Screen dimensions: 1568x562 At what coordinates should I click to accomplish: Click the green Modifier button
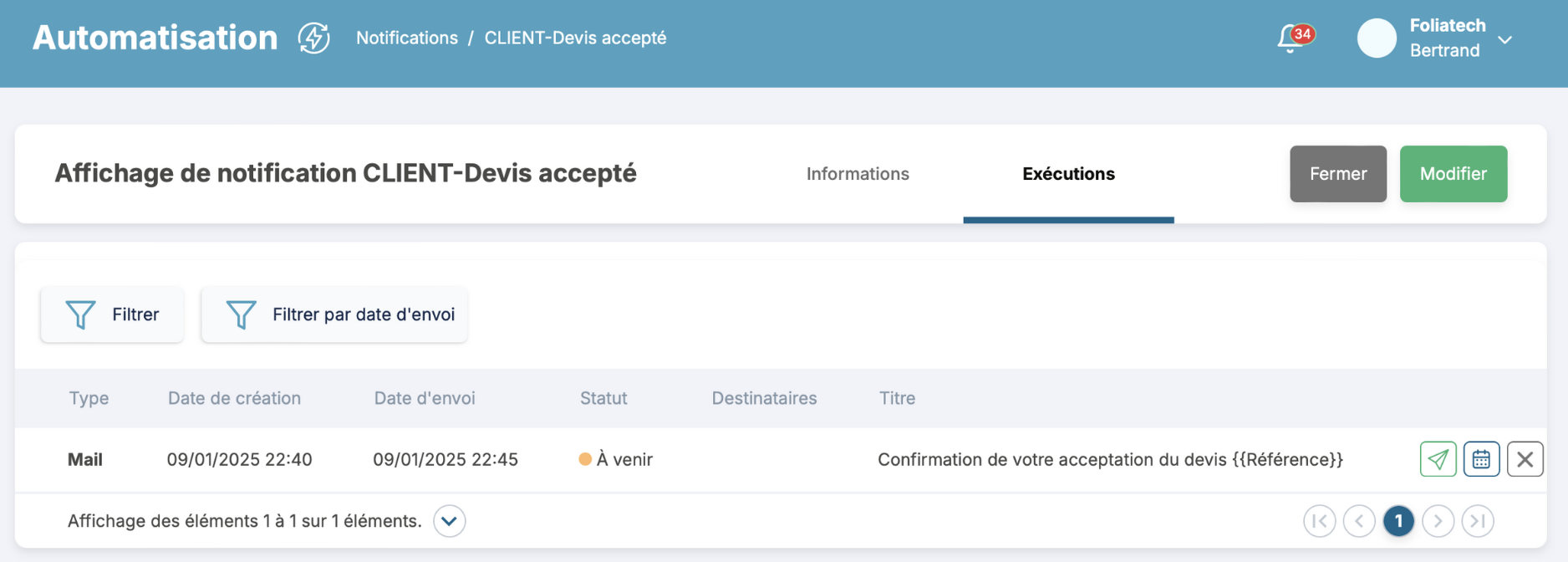click(x=1453, y=174)
